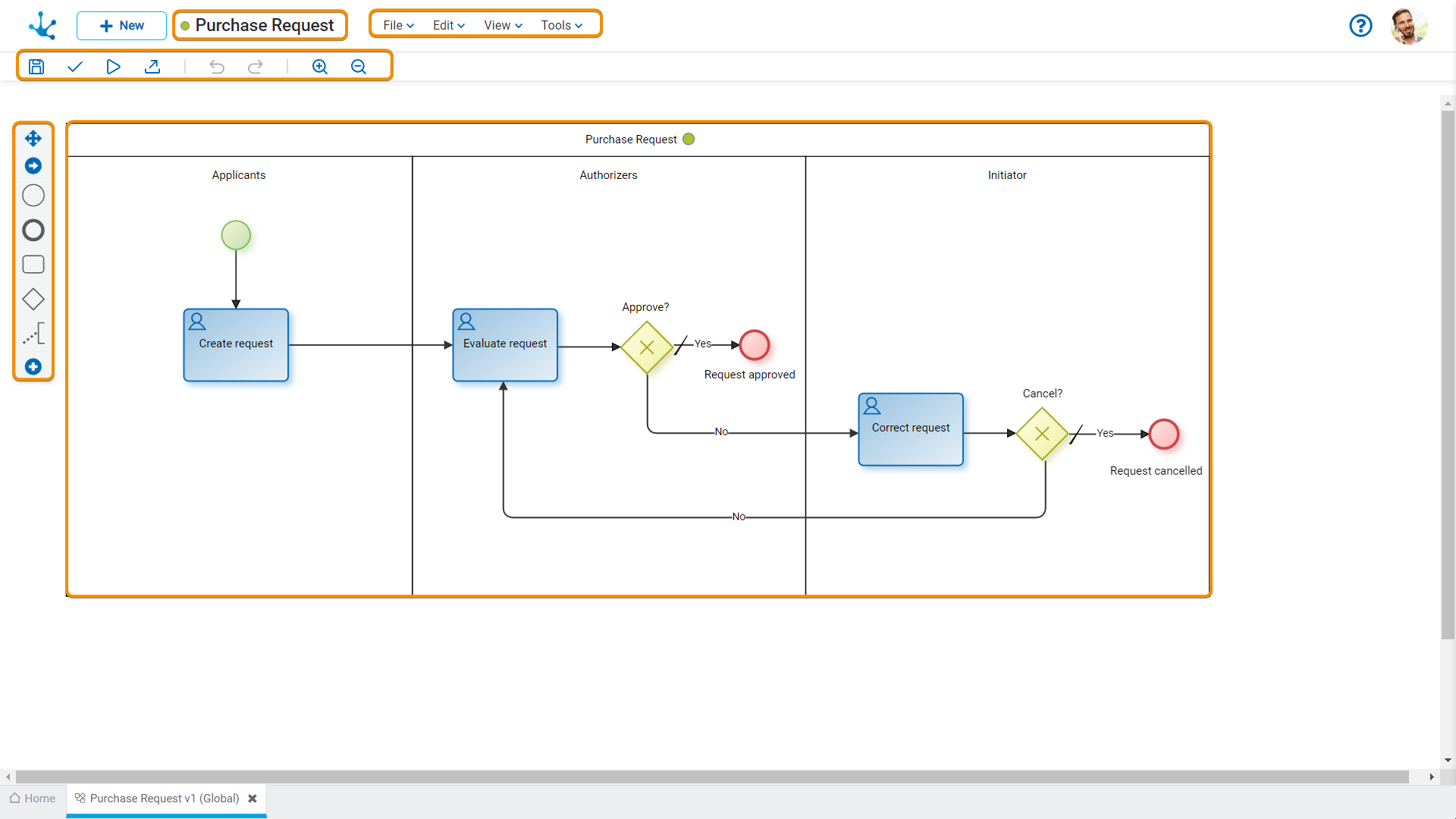
Task: Click the zoom out icon
Action: [359, 66]
